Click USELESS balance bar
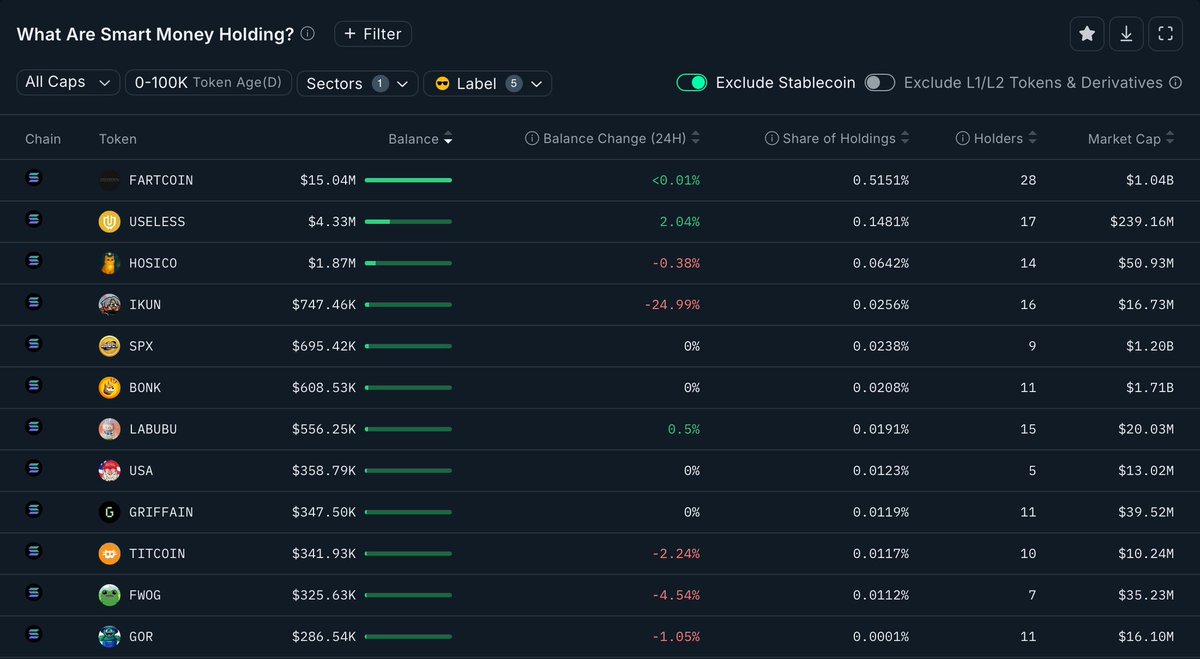Image resolution: width=1200 pixels, height=659 pixels. pos(408,222)
